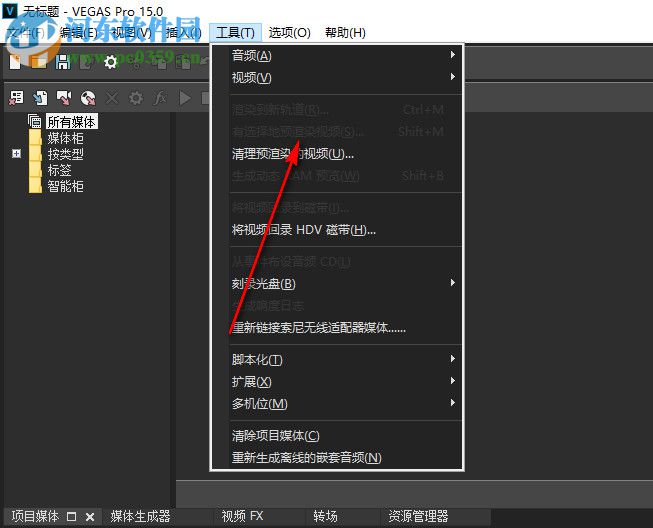The height and width of the screenshot is (528, 653).
Task: Switch to the 项目媒体 tab
Action: pyautogui.click(x=35, y=516)
